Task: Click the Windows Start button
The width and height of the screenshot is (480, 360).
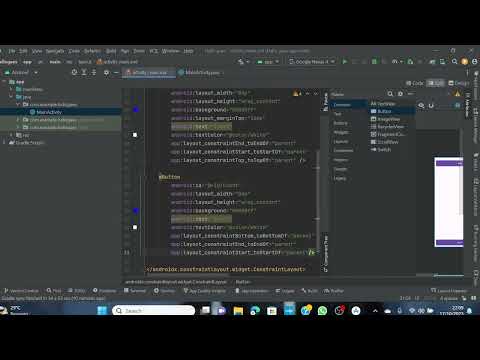Action: click(102, 311)
